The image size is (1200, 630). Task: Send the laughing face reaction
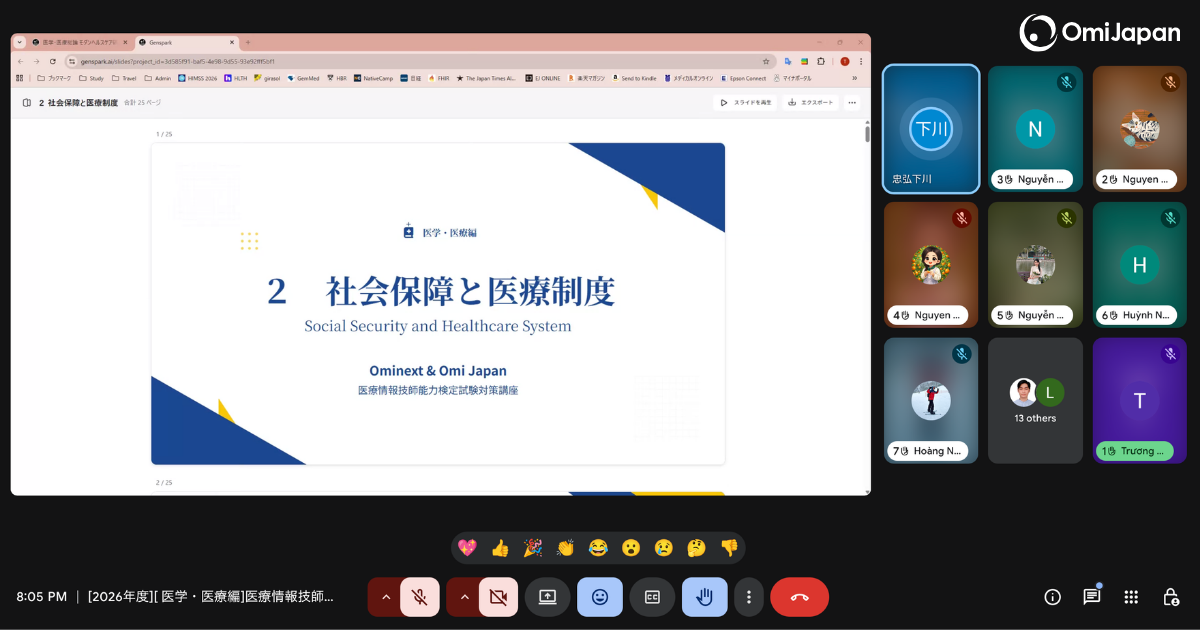[598, 548]
